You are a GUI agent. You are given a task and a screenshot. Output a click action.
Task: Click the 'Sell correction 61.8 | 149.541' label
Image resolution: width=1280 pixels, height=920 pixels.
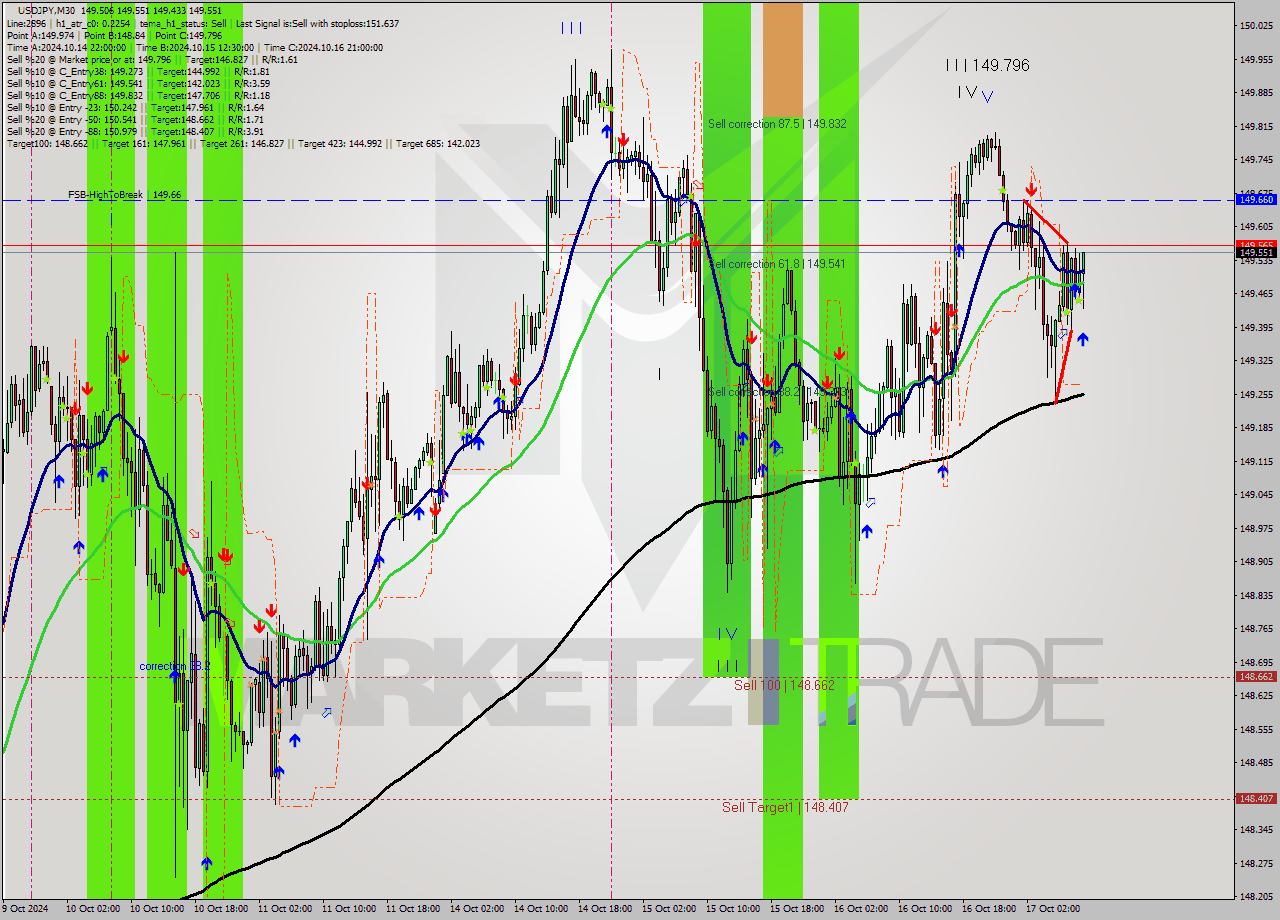pyautogui.click(x=777, y=264)
